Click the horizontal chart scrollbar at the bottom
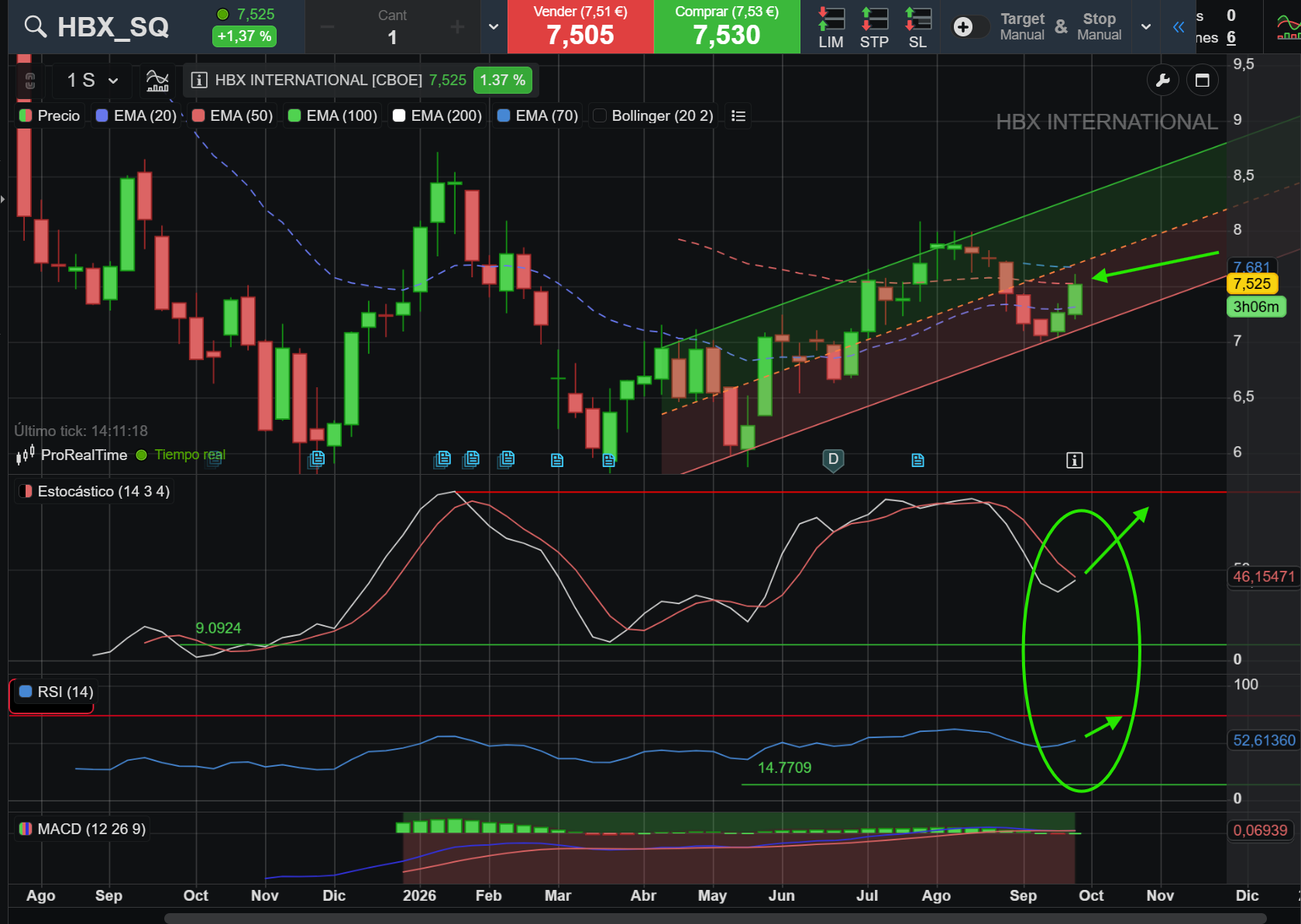Image resolution: width=1301 pixels, height=924 pixels. 715,918
